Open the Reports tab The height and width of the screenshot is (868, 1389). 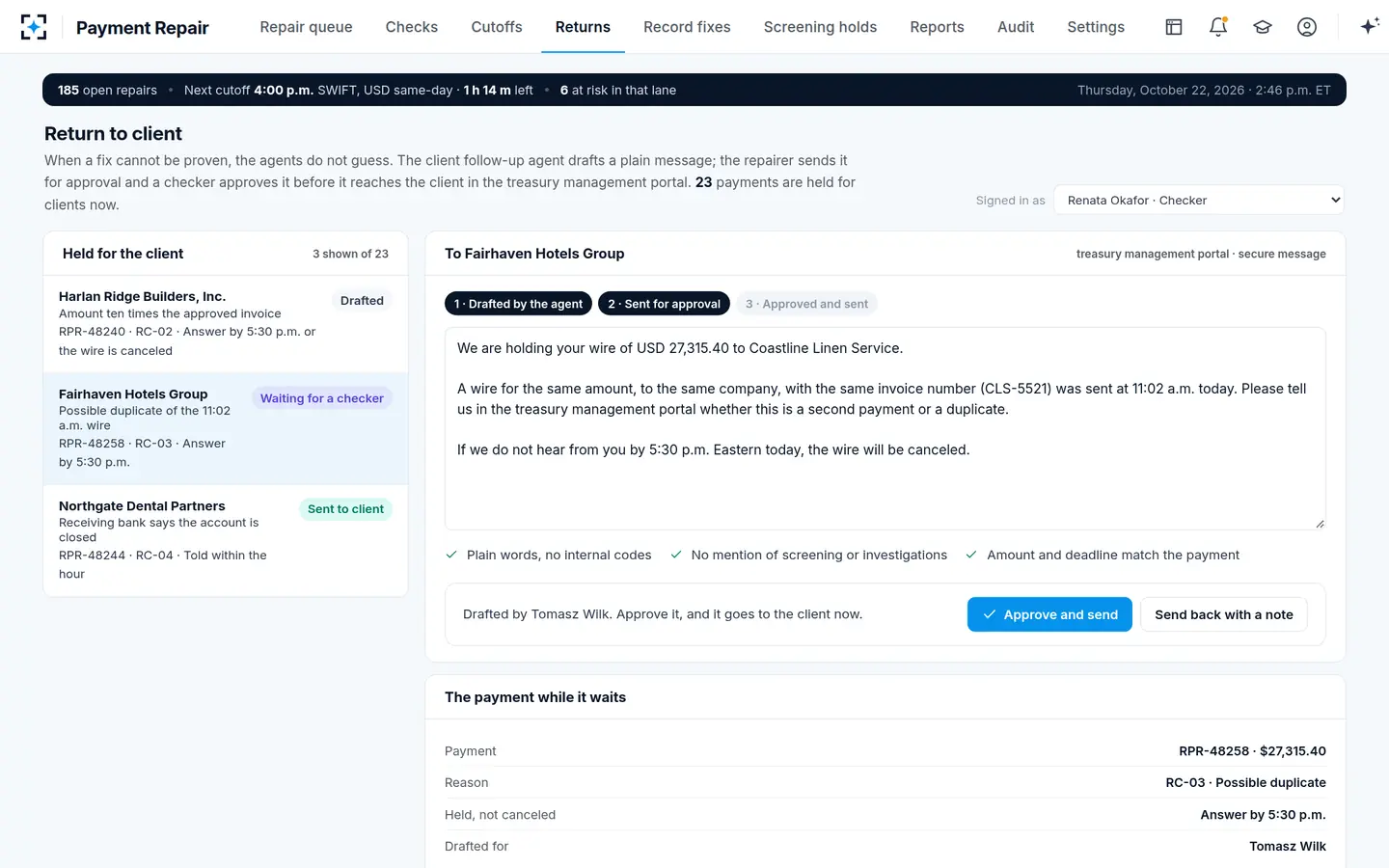[x=937, y=27]
